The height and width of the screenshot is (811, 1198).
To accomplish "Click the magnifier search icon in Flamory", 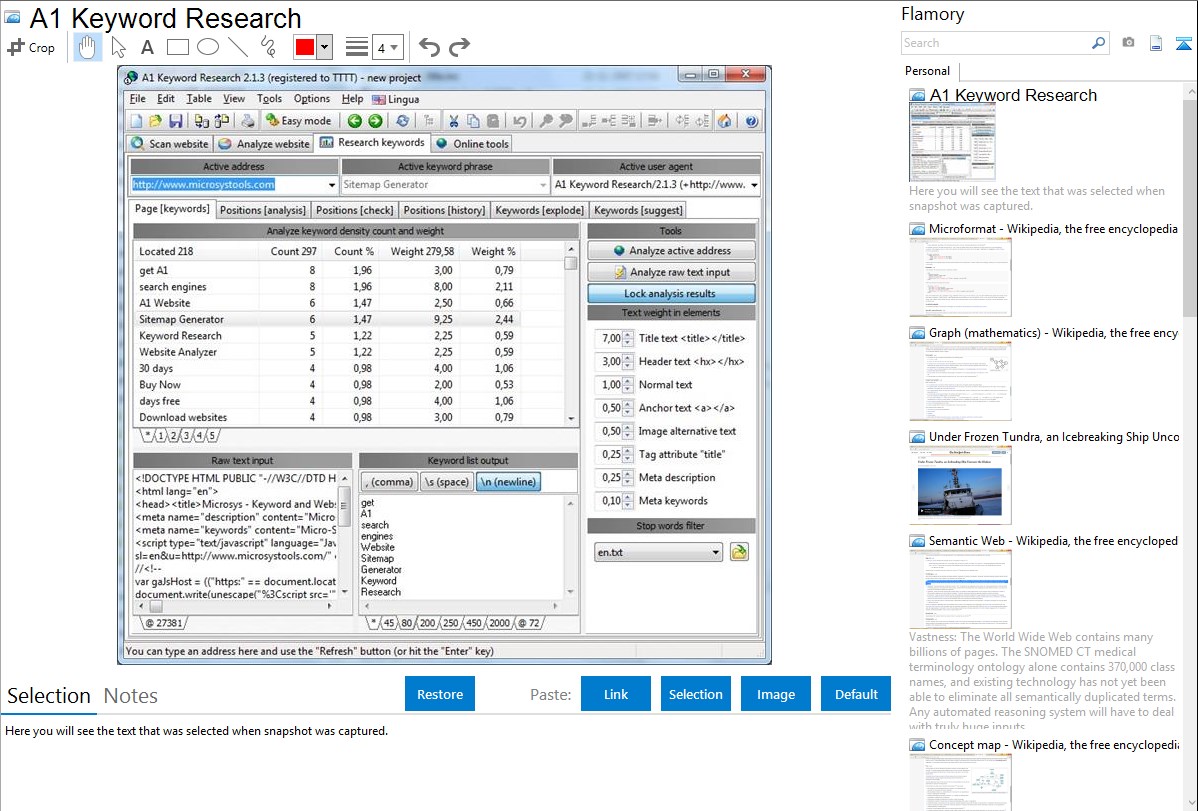I will (x=1098, y=43).
